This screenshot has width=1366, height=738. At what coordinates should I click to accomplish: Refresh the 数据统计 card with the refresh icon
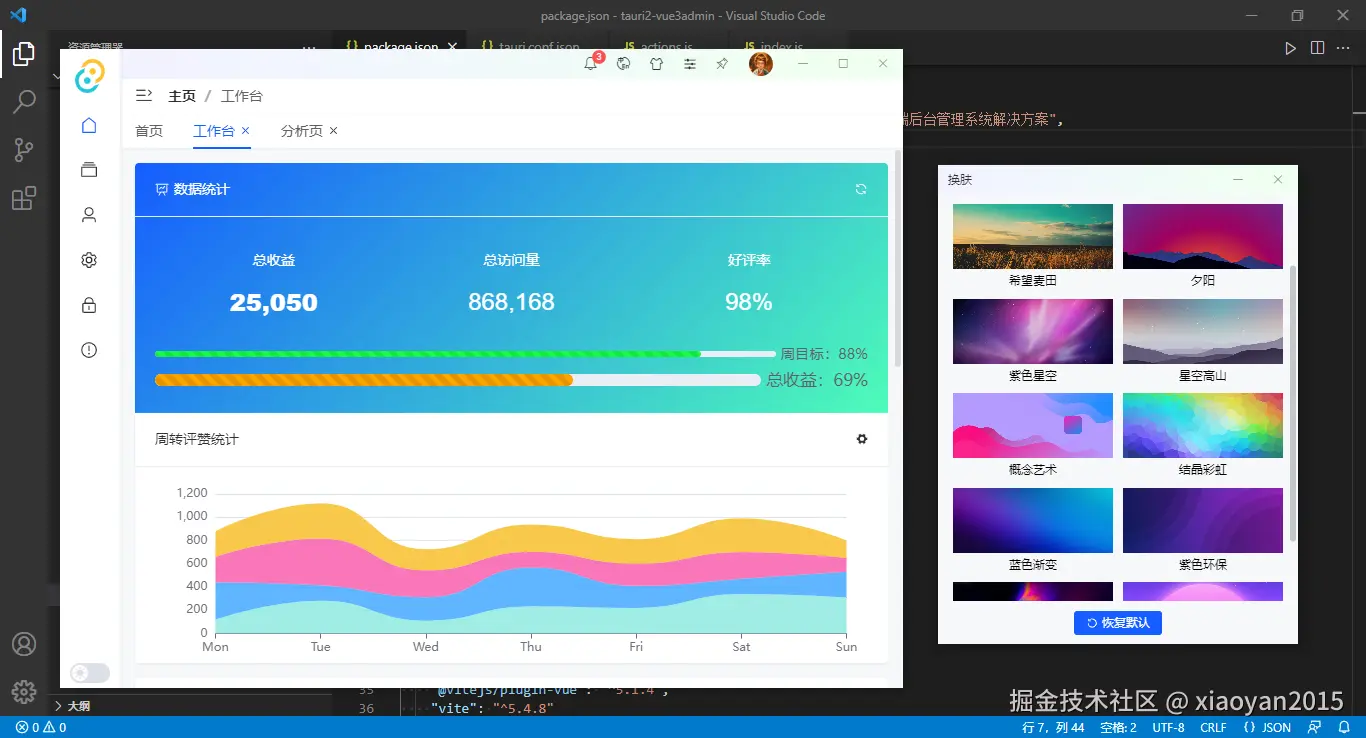[x=861, y=189]
